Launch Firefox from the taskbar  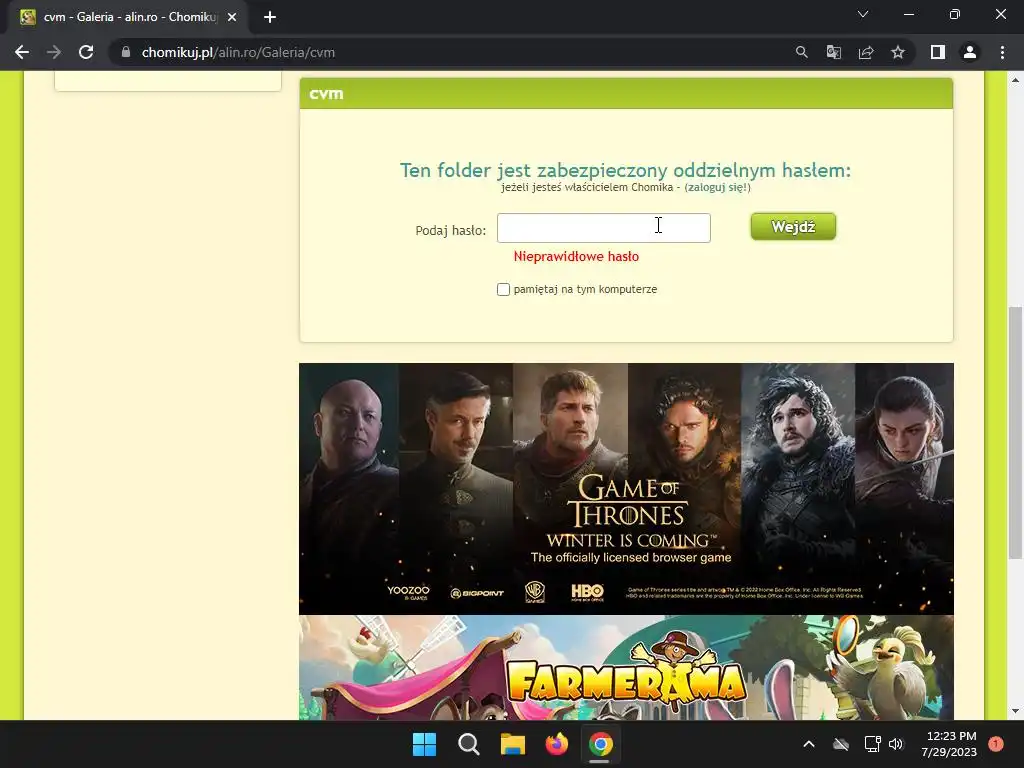[556, 744]
